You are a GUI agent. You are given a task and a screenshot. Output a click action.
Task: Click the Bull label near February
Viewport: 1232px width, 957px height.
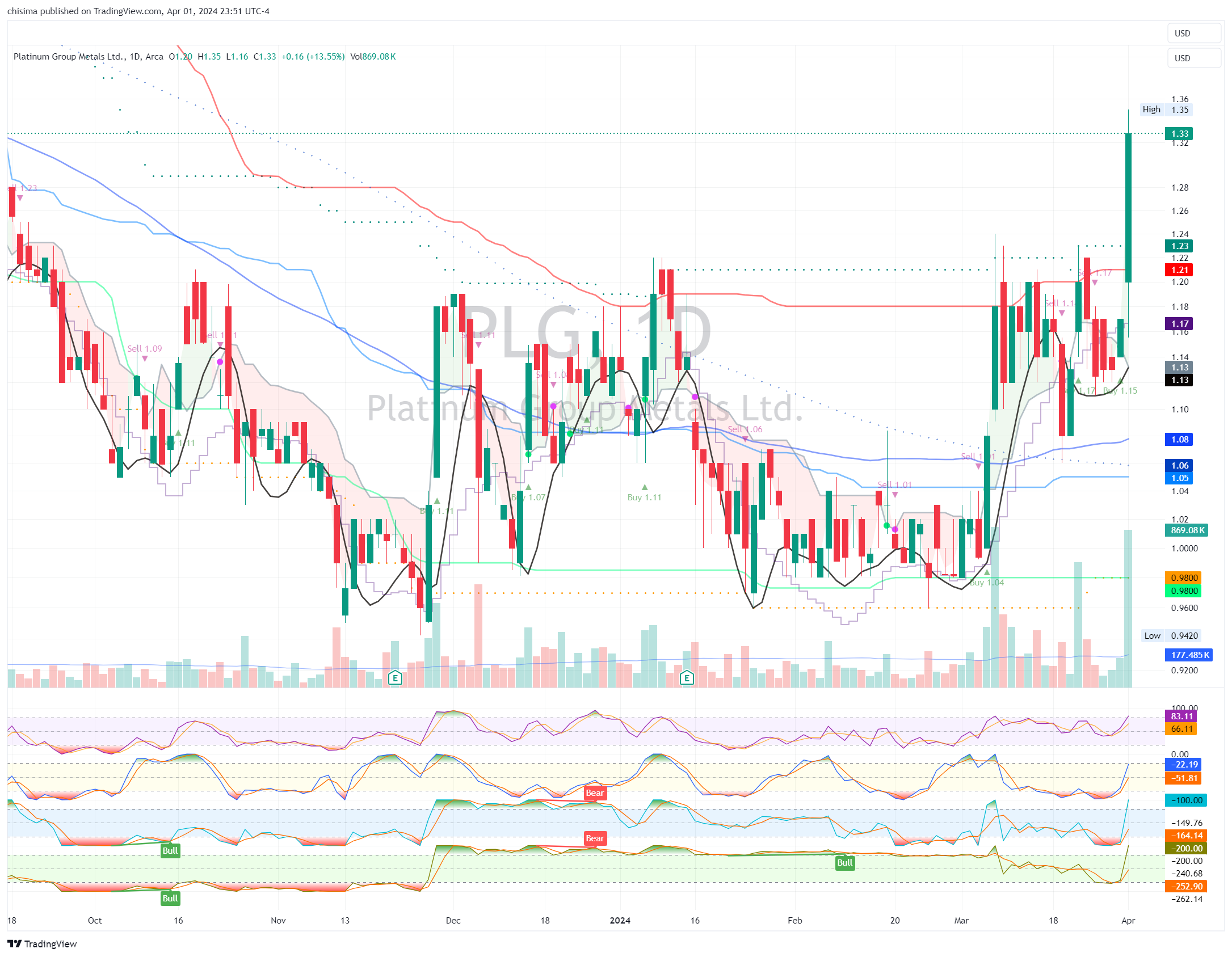[845, 863]
